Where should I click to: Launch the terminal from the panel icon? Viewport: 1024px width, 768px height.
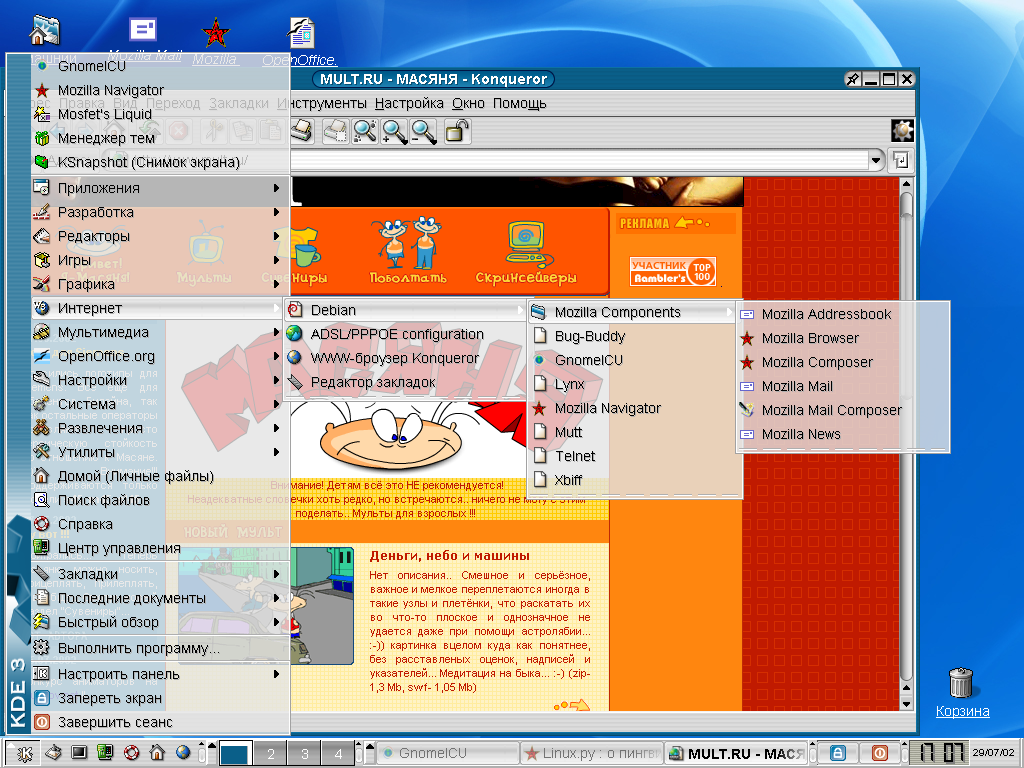[x=79, y=753]
